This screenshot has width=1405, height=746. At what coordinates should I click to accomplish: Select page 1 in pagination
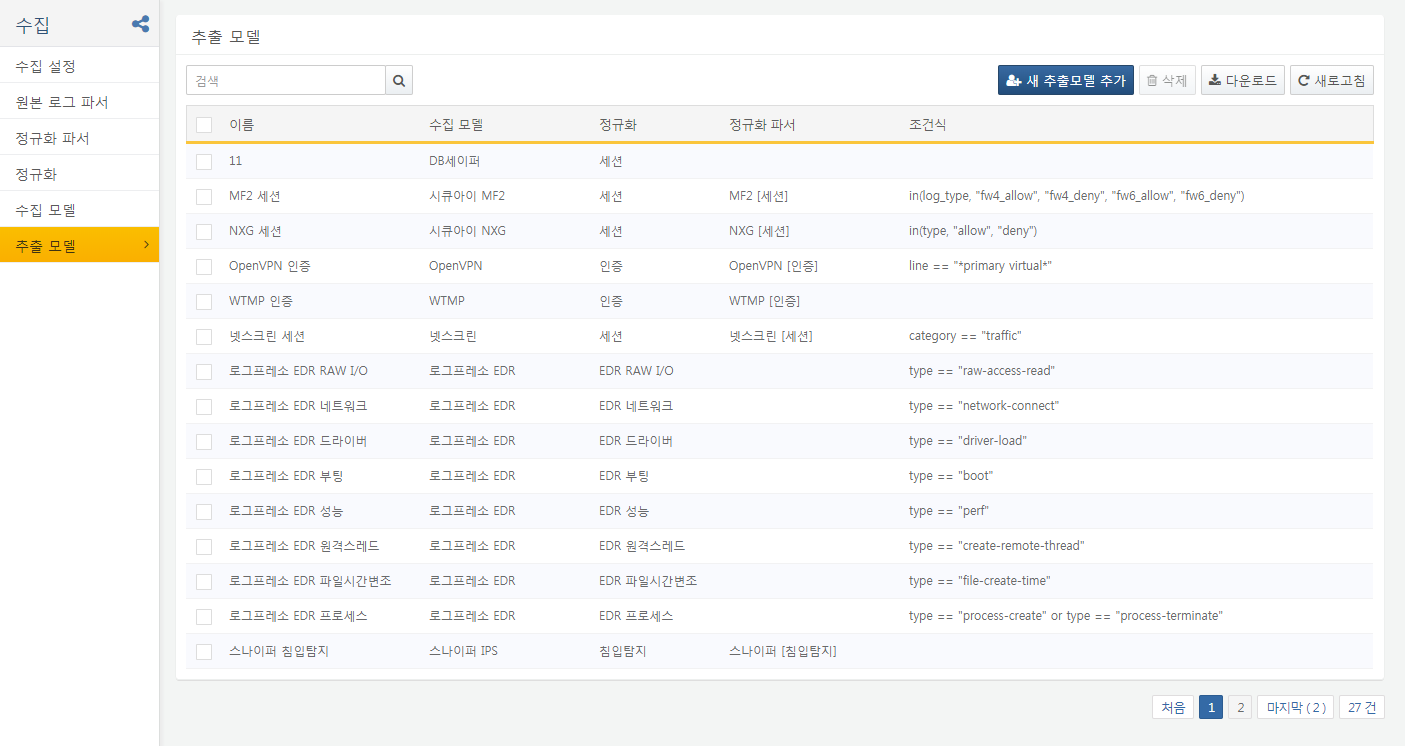(1211, 707)
